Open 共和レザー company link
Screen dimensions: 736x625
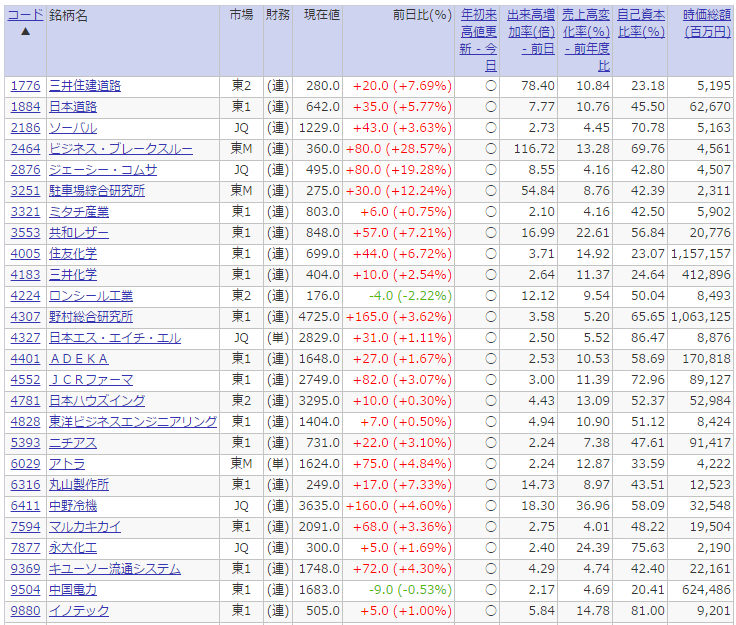click(79, 233)
